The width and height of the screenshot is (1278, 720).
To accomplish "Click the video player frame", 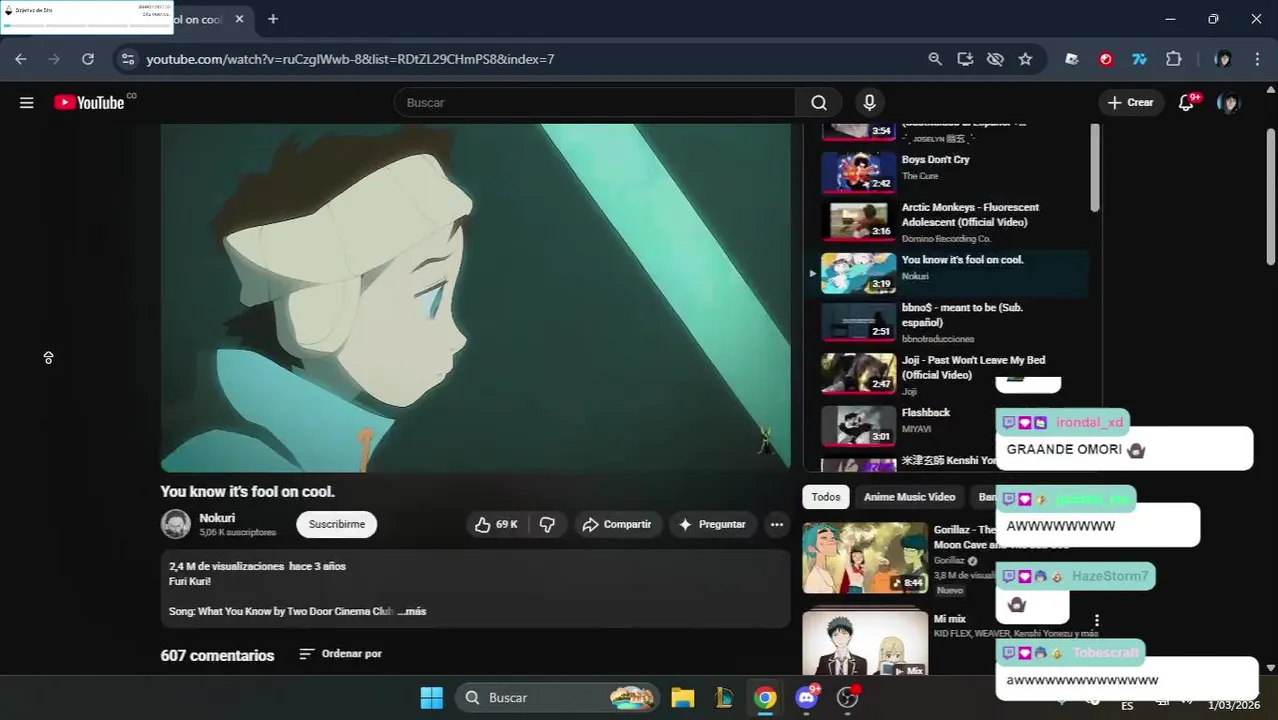I will click(x=476, y=298).
